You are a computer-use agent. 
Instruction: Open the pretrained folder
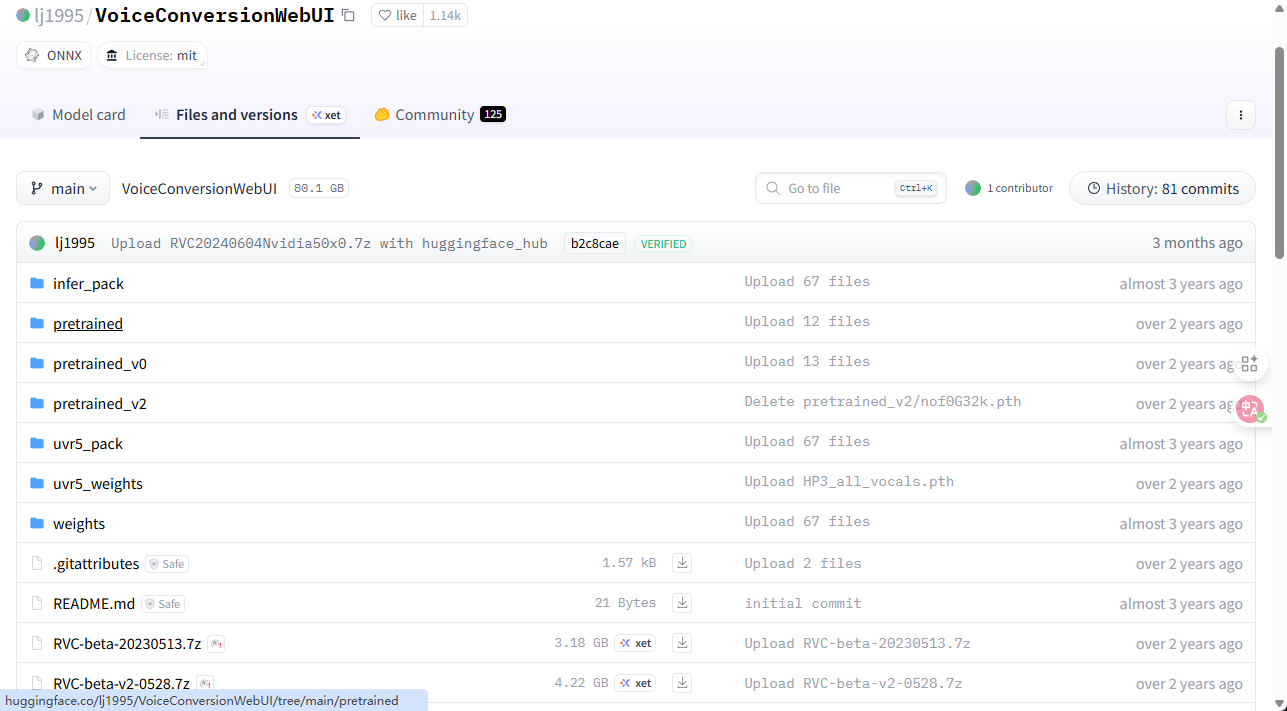pyautogui.click(x=88, y=324)
